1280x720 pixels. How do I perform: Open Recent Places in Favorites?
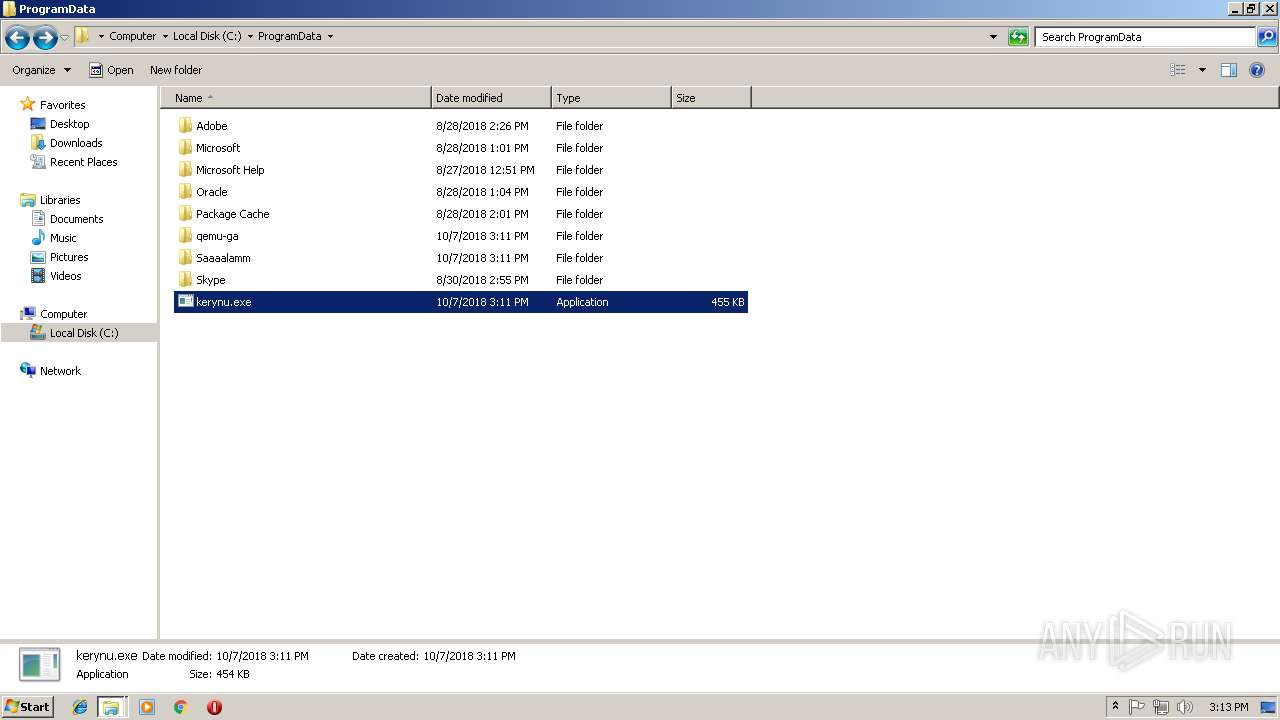pos(83,162)
